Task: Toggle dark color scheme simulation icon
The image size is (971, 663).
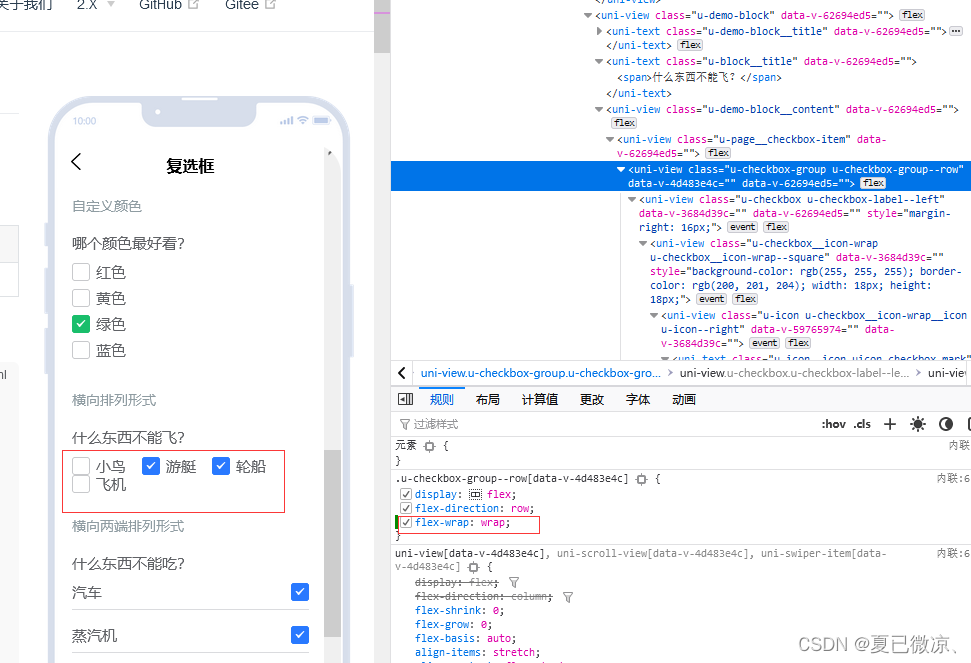Action: [x=946, y=424]
